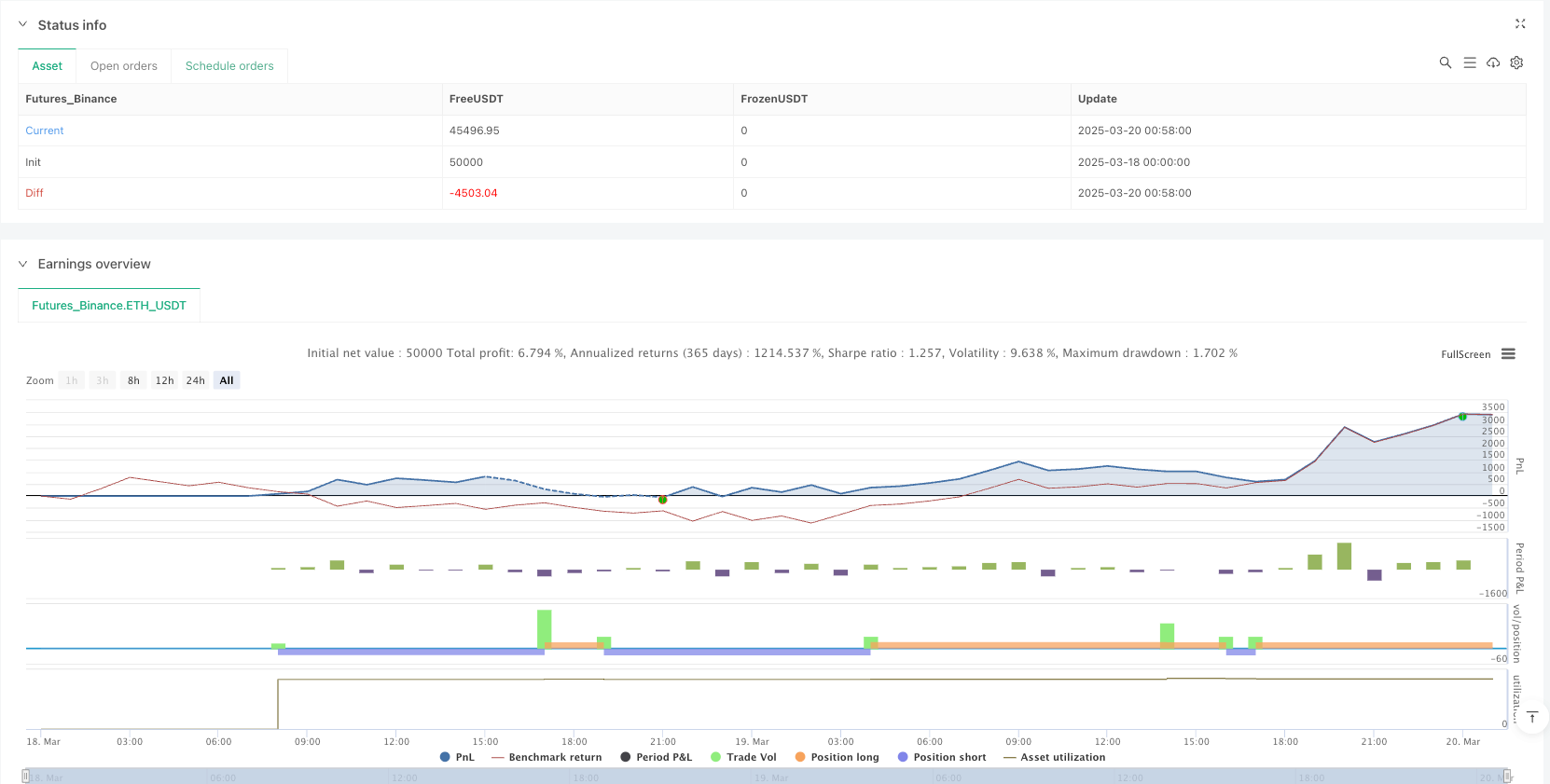Screen dimensions: 1550x784
Task: Open the list view icon beside search
Action: pos(1470,62)
